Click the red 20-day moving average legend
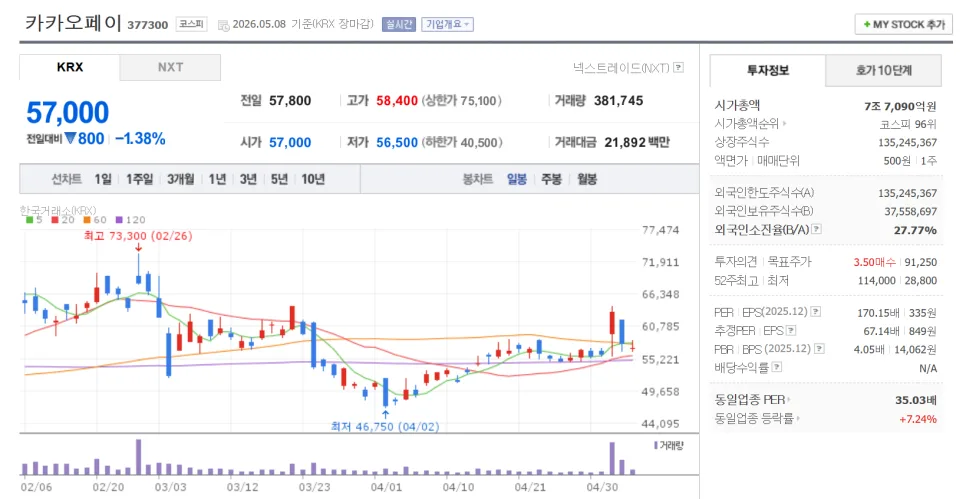 click(x=63, y=220)
